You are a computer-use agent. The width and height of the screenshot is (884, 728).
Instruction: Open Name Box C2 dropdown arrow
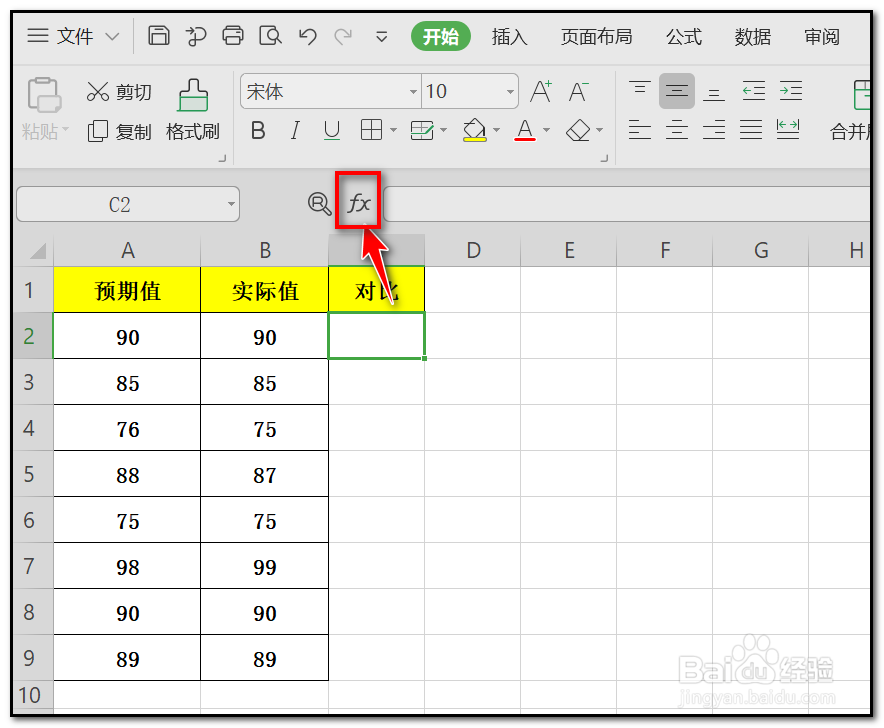pyautogui.click(x=231, y=204)
